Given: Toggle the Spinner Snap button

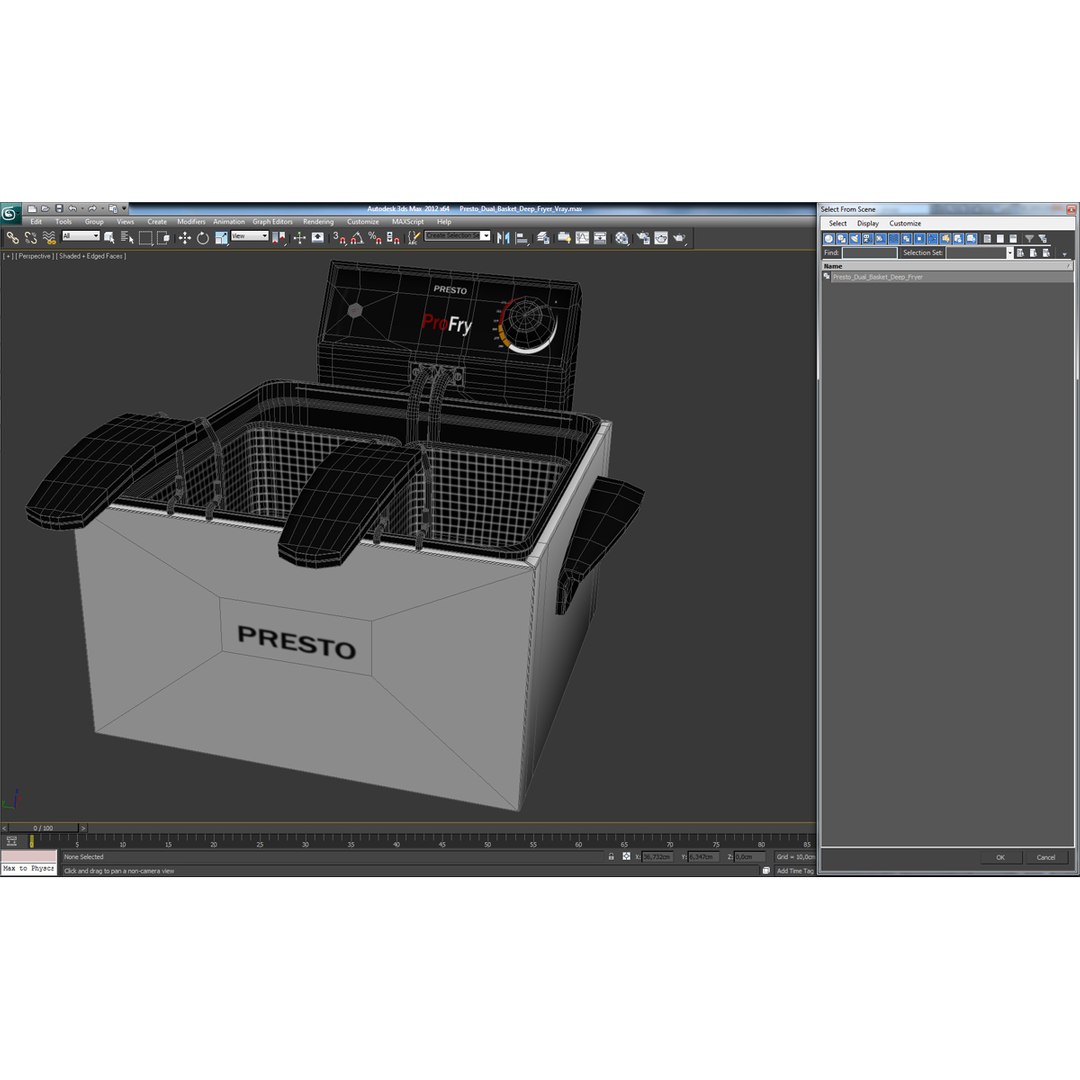Looking at the screenshot, I should [x=393, y=238].
